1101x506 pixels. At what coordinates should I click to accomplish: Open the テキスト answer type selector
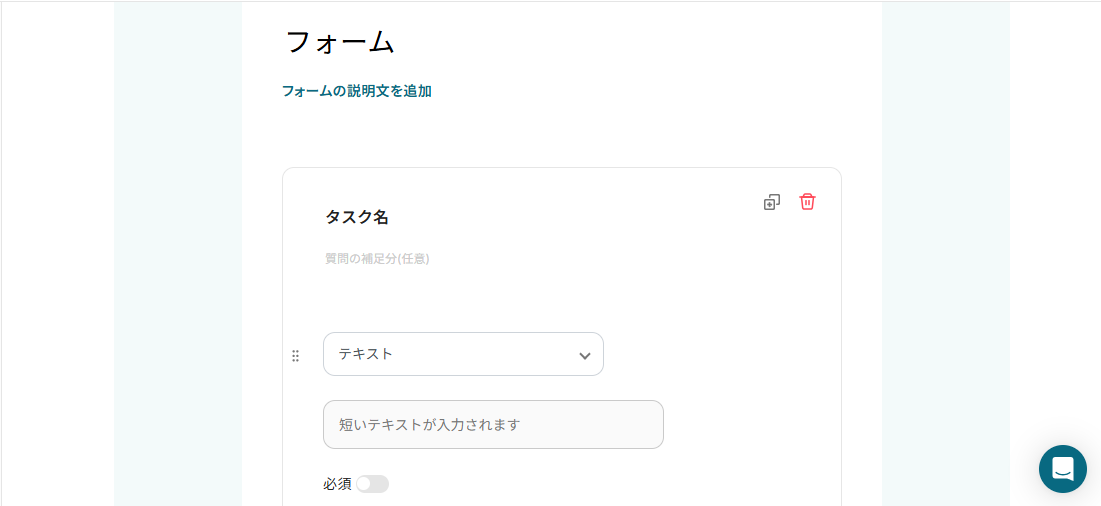click(450, 354)
